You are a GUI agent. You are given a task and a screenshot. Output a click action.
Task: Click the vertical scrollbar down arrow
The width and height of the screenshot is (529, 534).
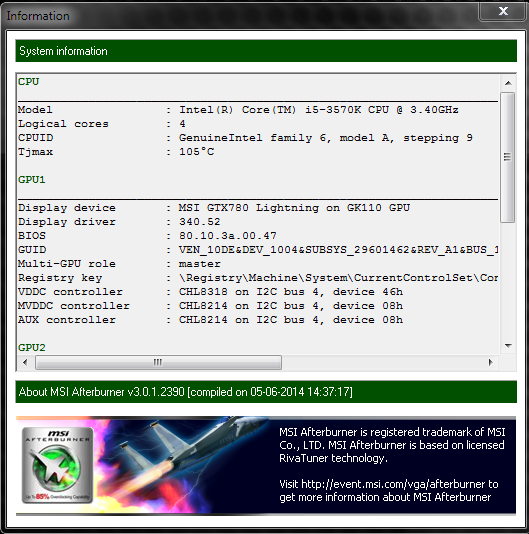(508, 346)
